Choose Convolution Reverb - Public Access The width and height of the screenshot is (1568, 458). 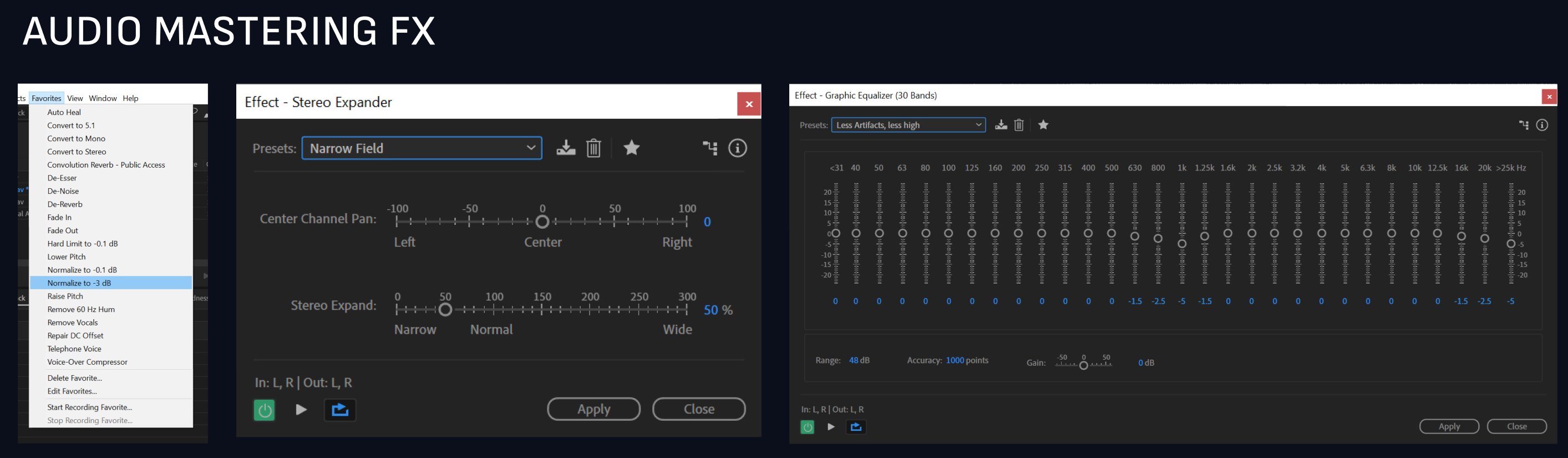(x=111, y=165)
